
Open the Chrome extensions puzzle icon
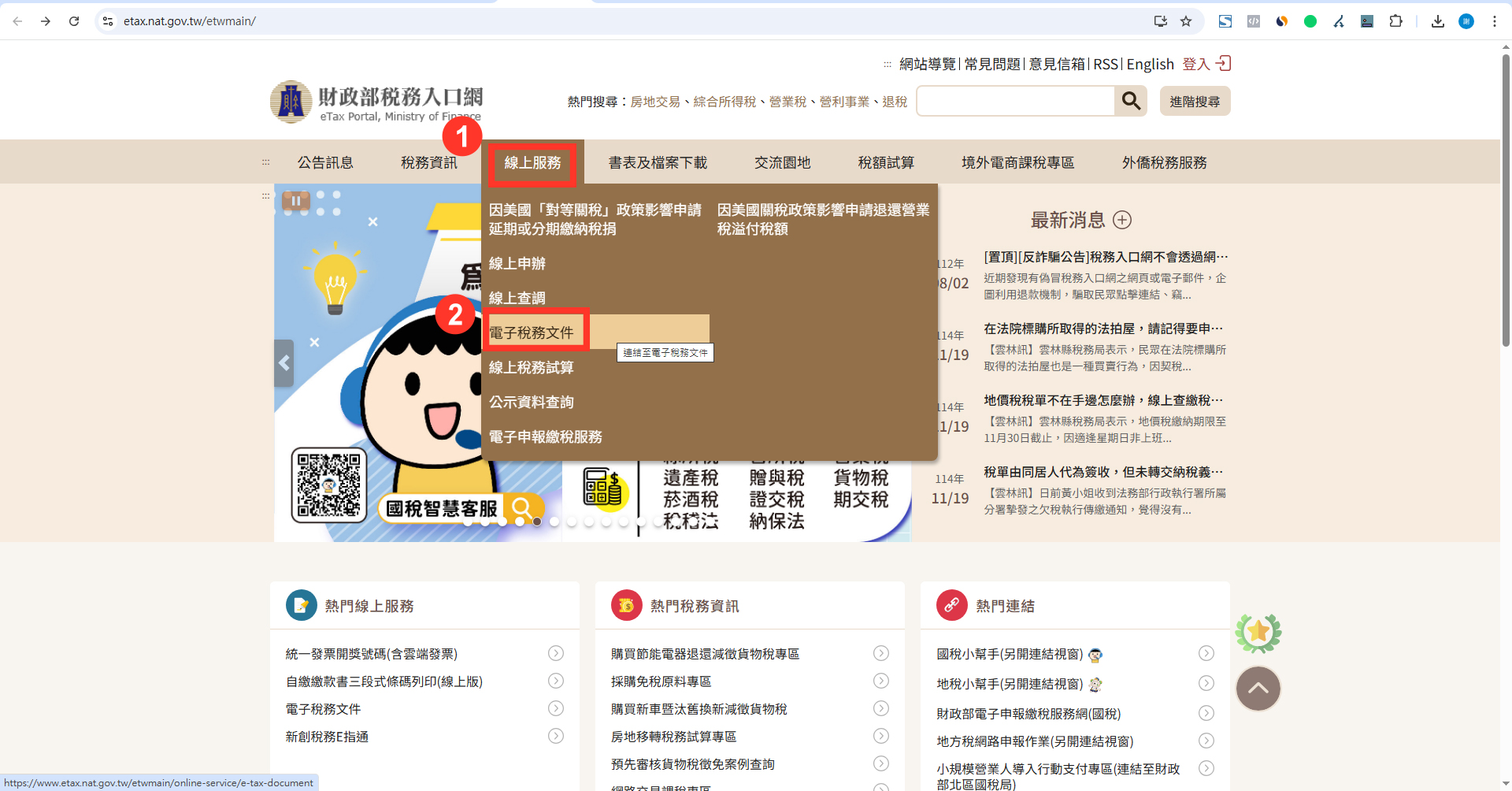(1395, 21)
